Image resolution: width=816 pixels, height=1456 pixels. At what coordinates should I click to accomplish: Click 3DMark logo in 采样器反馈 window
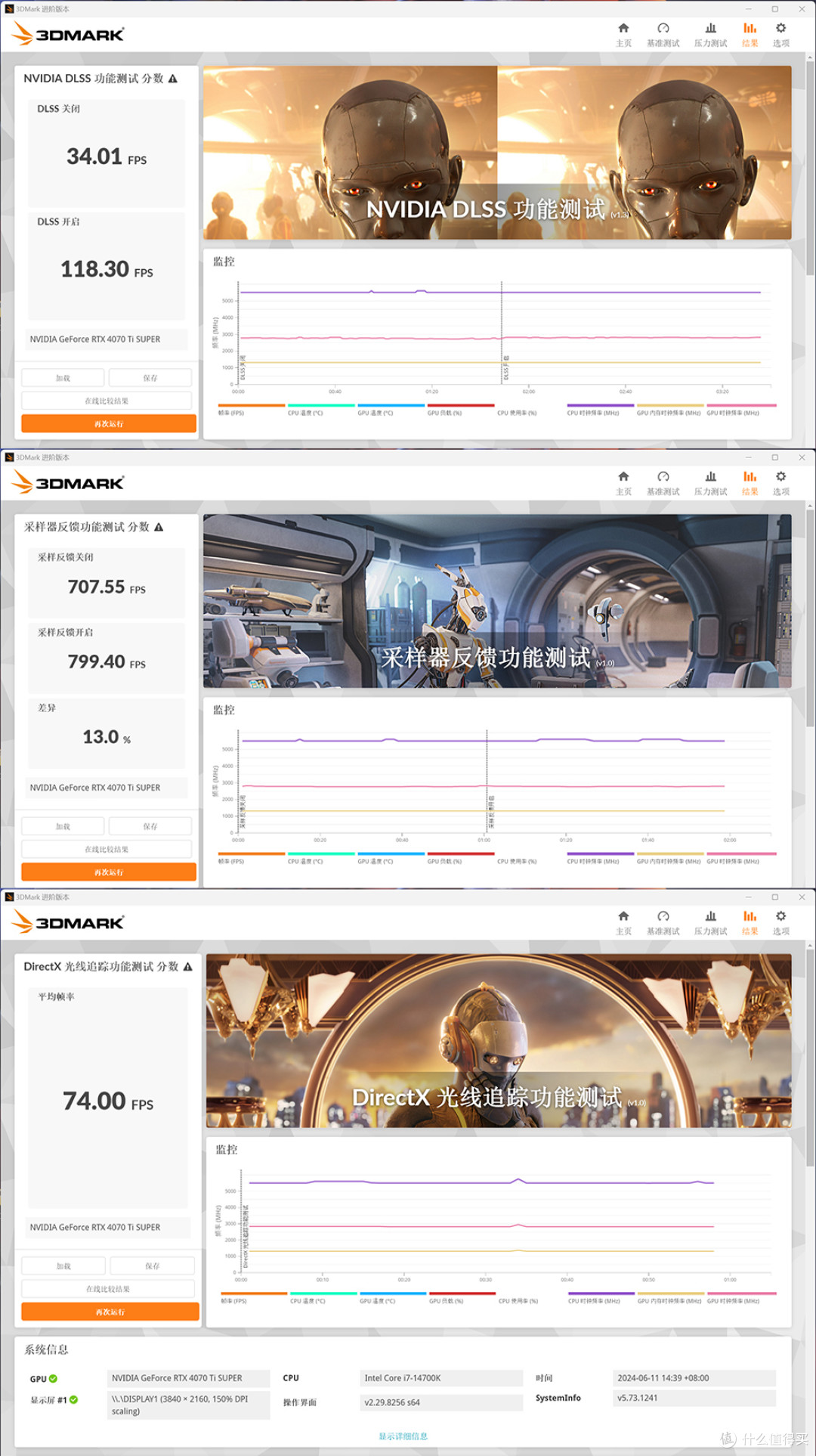[x=68, y=482]
